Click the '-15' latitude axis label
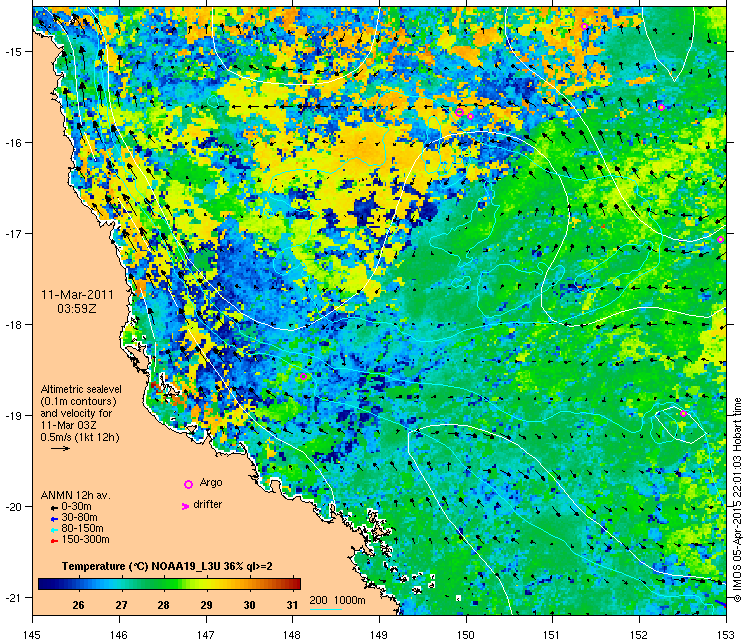This screenshot has height=640, width=750. pos(13,51)
